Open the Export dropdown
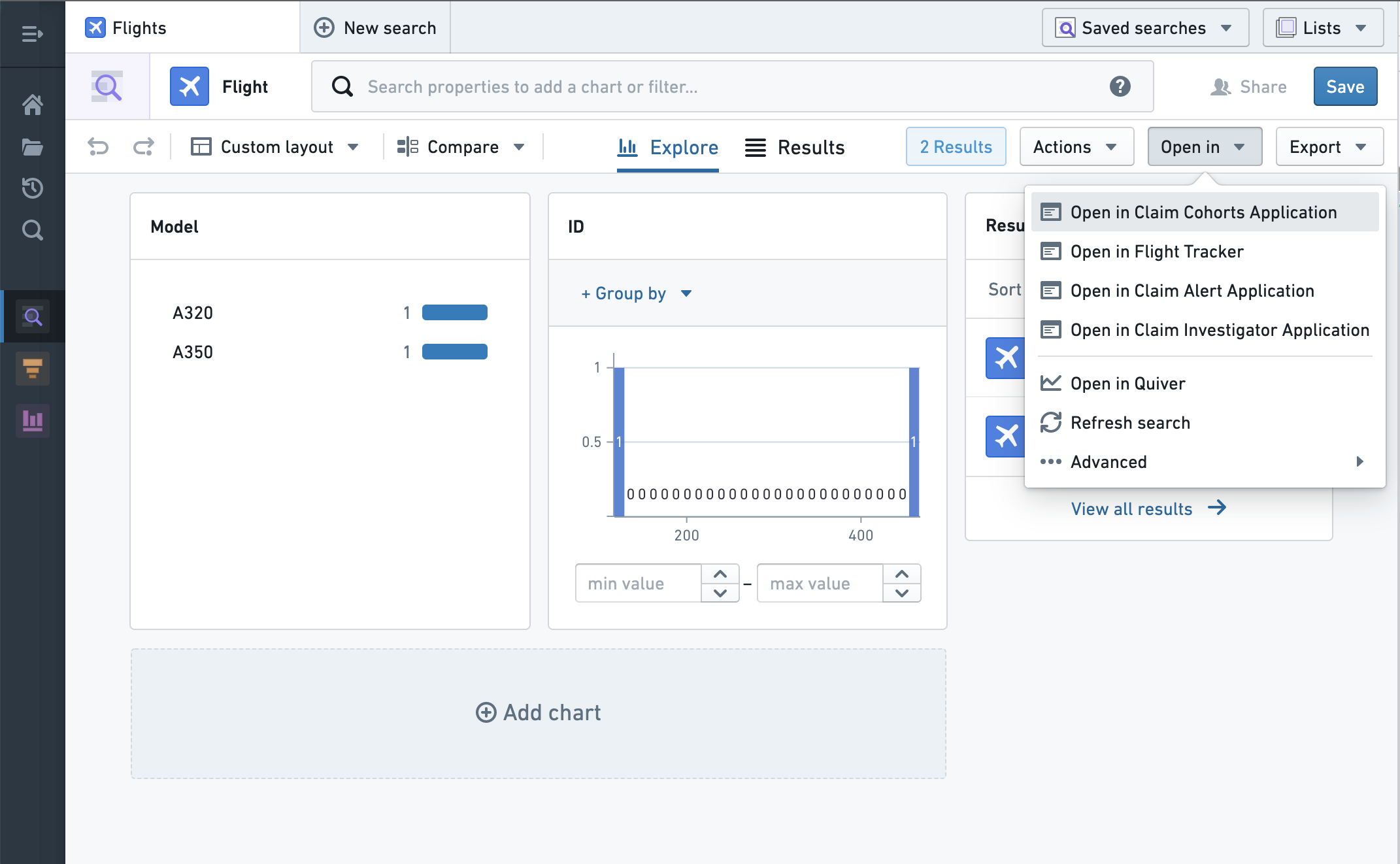The width and height of the screenshot is (1400, 864). tap(1329, 147)
